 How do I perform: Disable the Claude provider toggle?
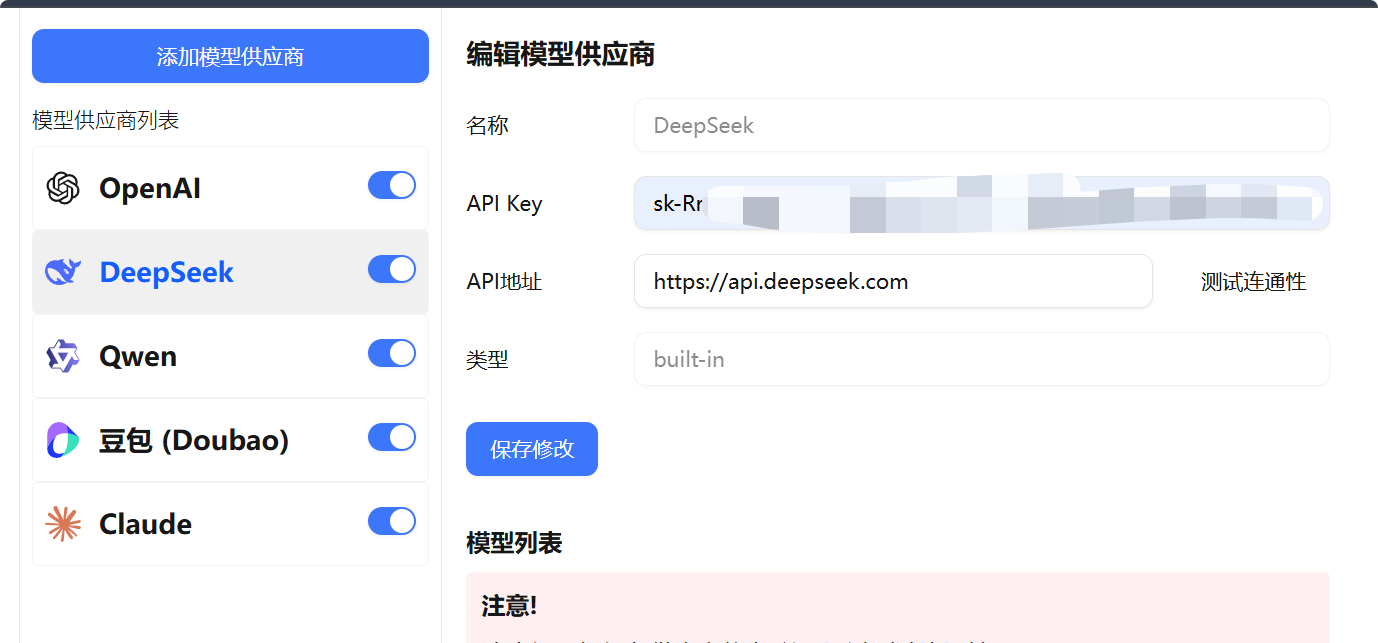coord(391,522)
